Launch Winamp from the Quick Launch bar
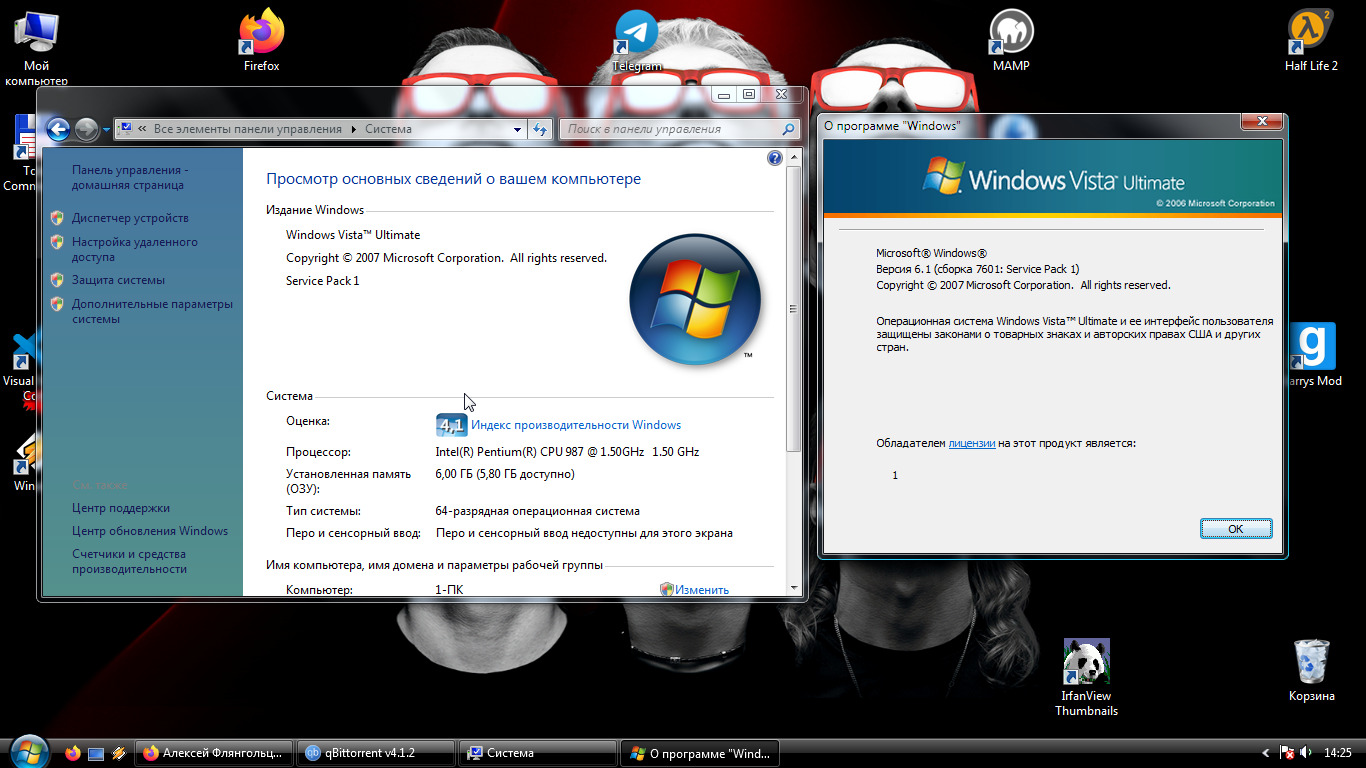 pos(119,753)
